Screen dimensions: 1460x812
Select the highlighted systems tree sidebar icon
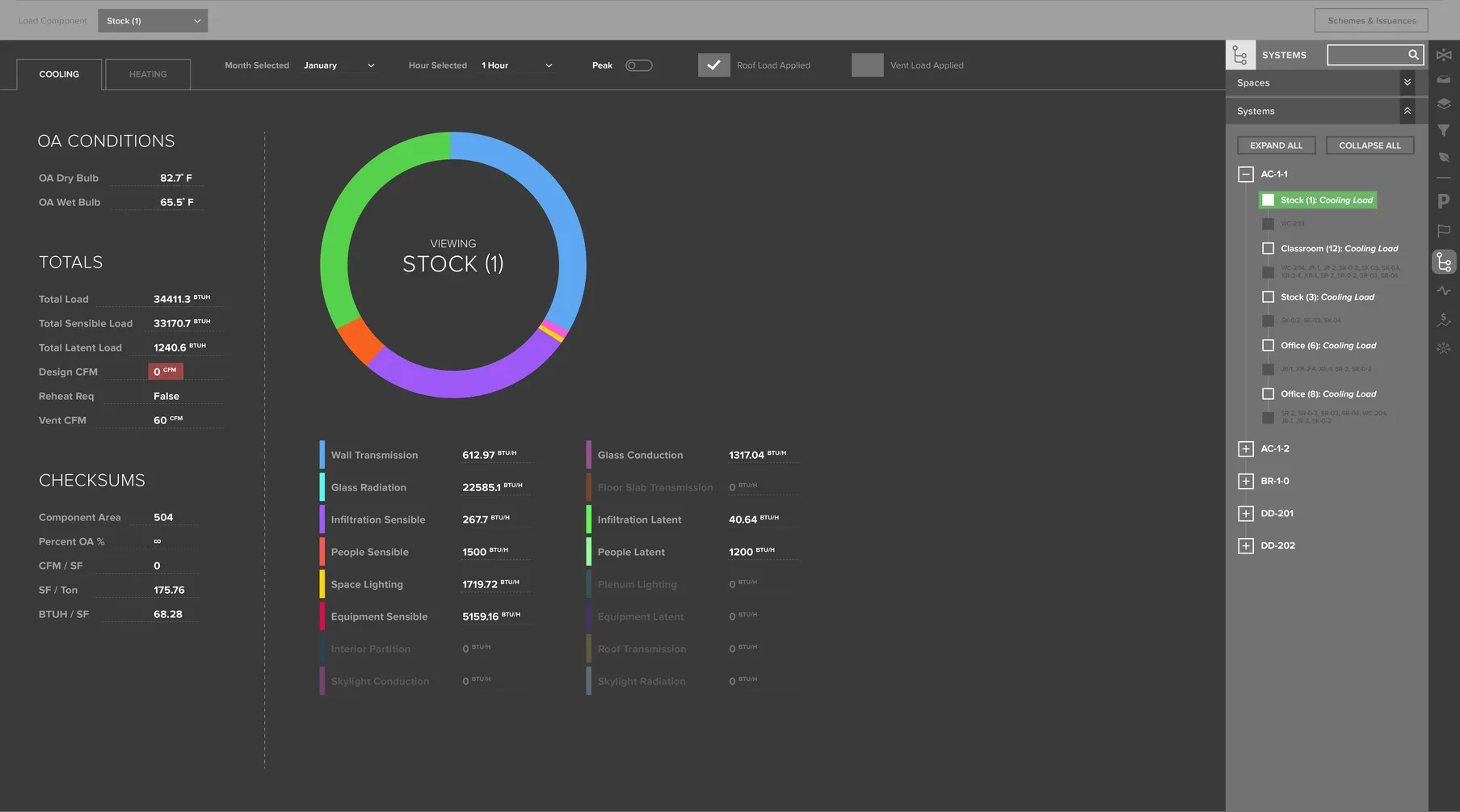point(1444,262)
